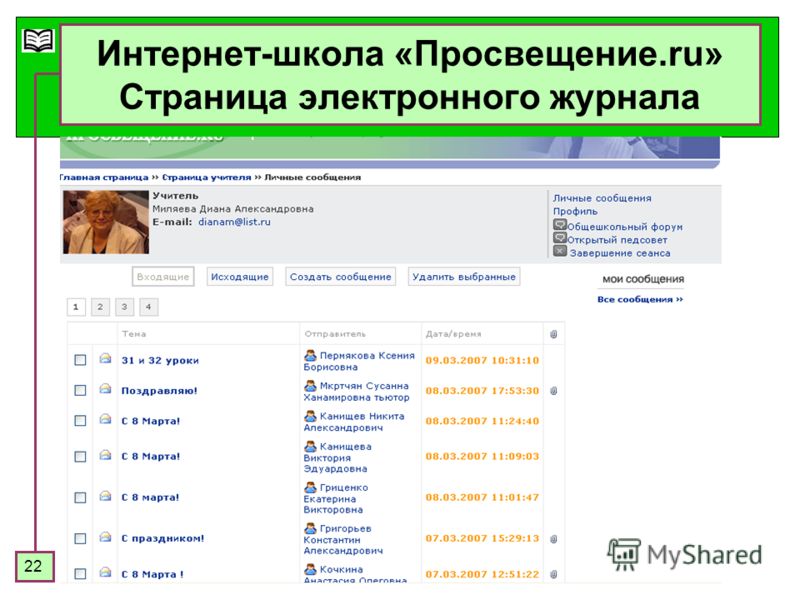Click envelope icon beside С праздником!
Viewport: 800px width, 600px height.
pos(105,537)
